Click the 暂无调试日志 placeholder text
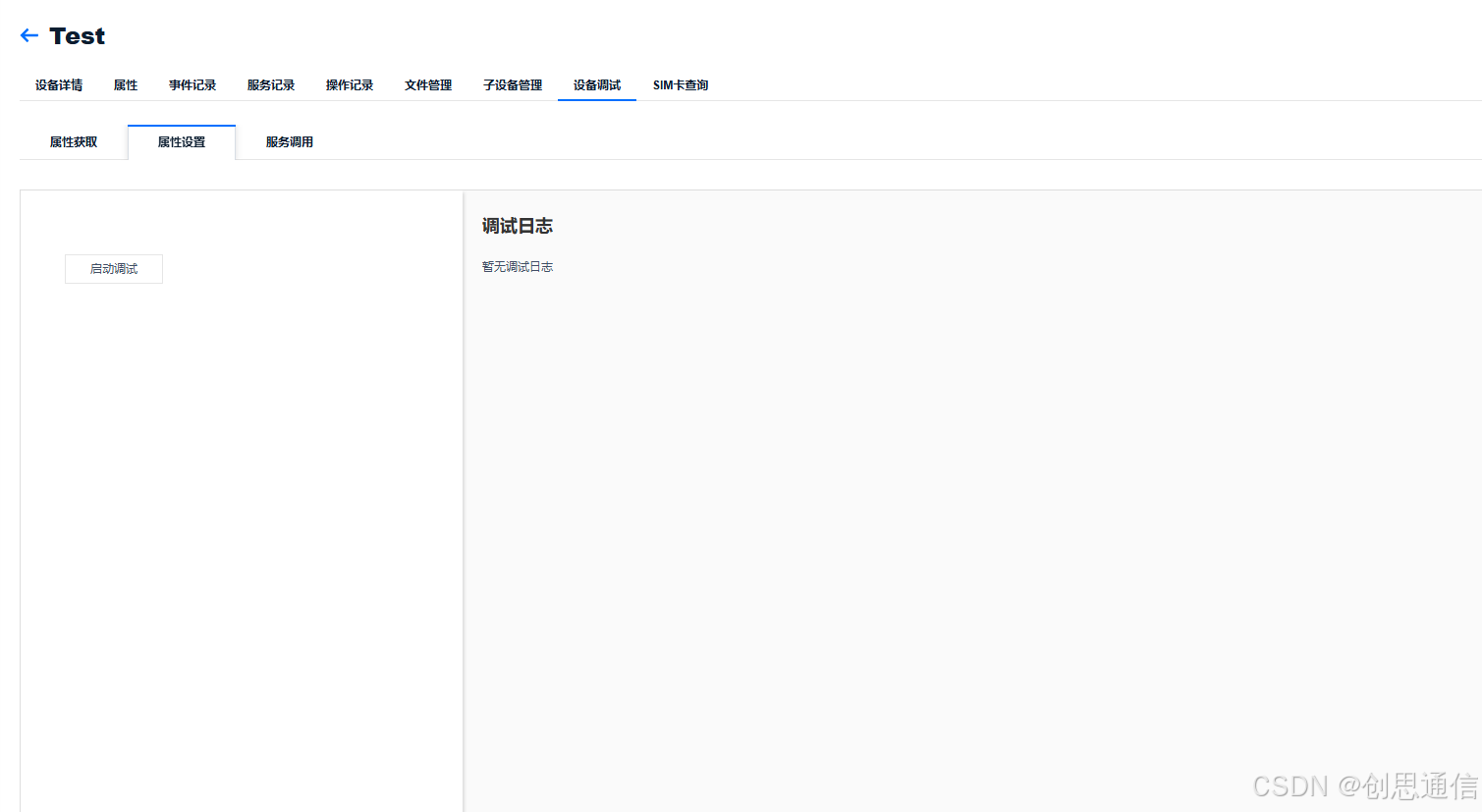The height and width of the screenshot is (812, 1482). (x=518, y=266)
